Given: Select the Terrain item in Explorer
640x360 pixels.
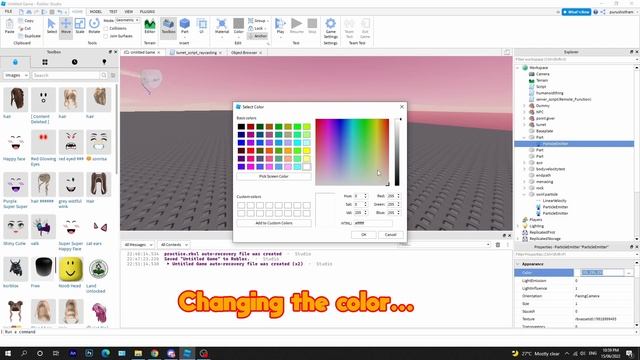Looking at the screenshot, I should pyautogui.click(x=542, y=80).
